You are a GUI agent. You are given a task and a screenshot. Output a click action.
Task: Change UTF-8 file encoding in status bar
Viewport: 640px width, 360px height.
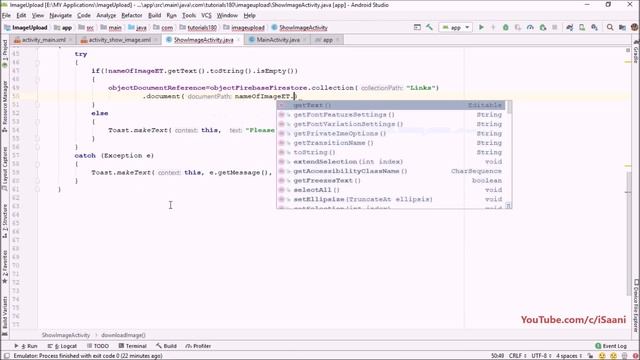pyautogui.click(x=541, y=356)
